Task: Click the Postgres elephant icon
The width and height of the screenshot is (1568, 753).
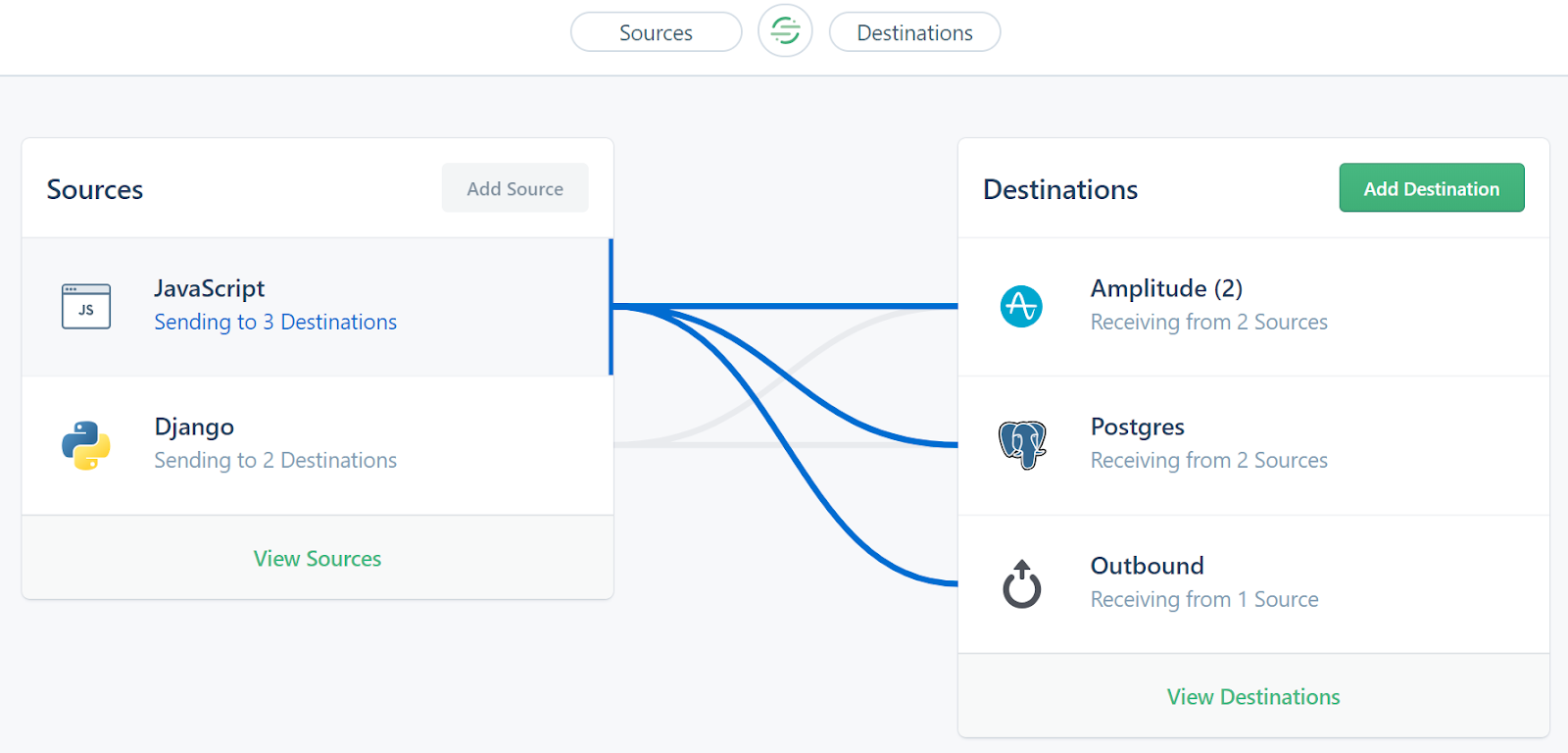Action: (1022, 445)
